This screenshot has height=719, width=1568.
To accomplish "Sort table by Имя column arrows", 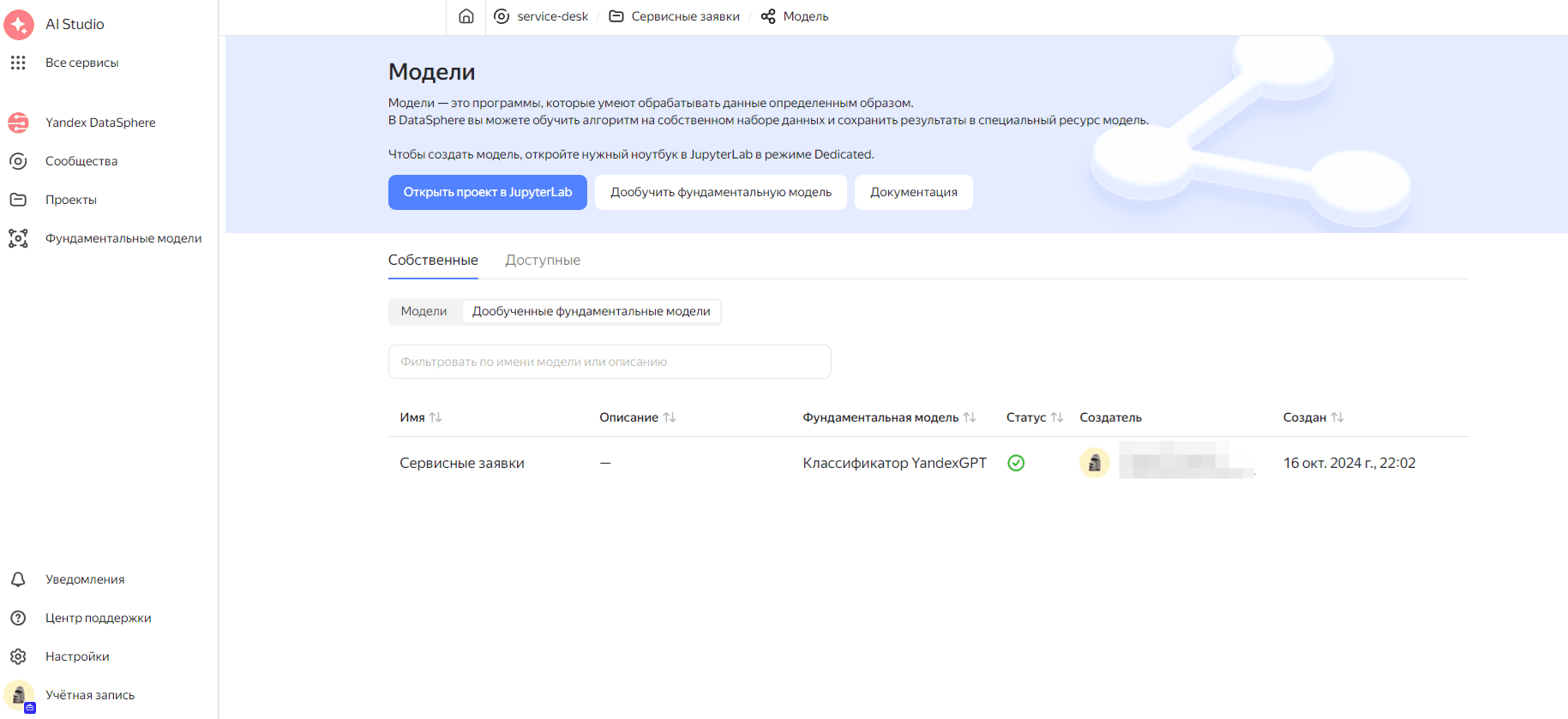I will [x=436, y=417].
